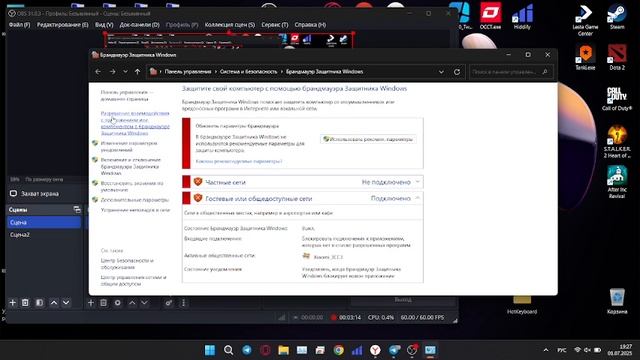The width and height of the screenshot is (640, 360).
Task: Open Dota 2 desktop shortcut
Action: (617, 57)
